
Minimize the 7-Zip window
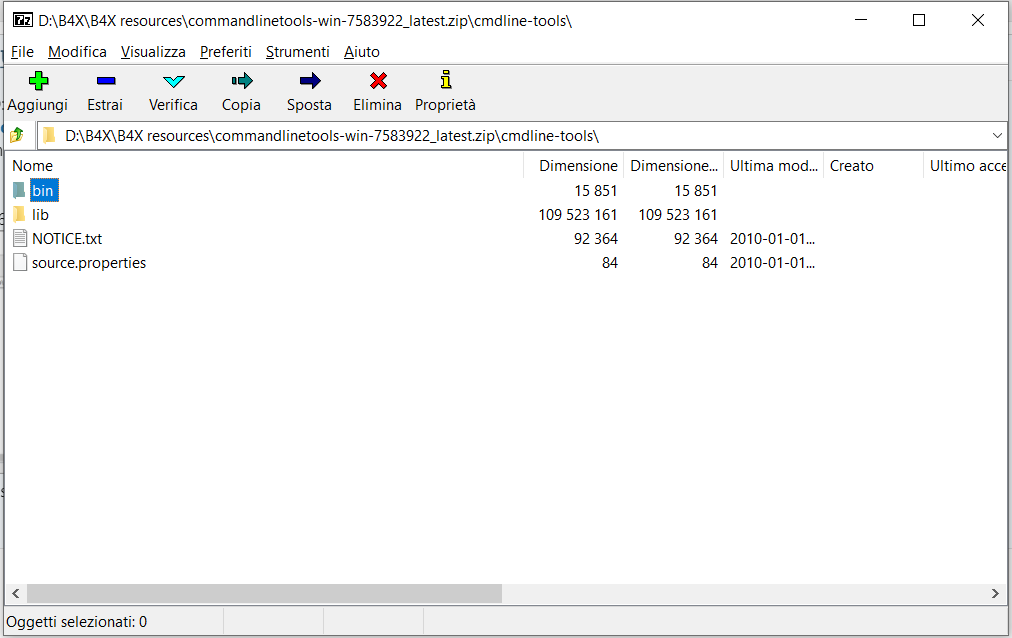(x=861, y=20)
